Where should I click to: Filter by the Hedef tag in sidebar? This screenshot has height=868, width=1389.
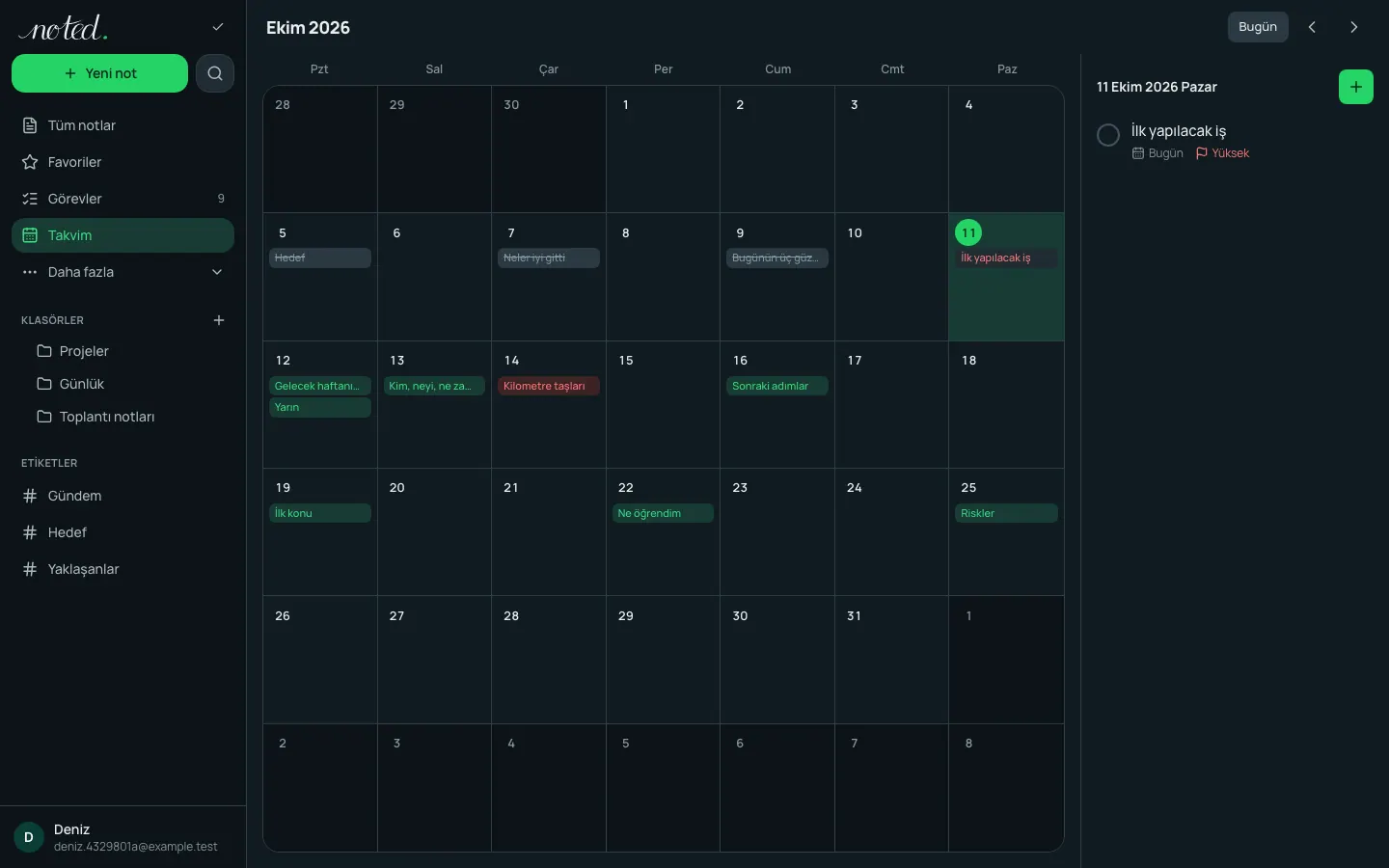pyautogui.click(x=123, y=532)
